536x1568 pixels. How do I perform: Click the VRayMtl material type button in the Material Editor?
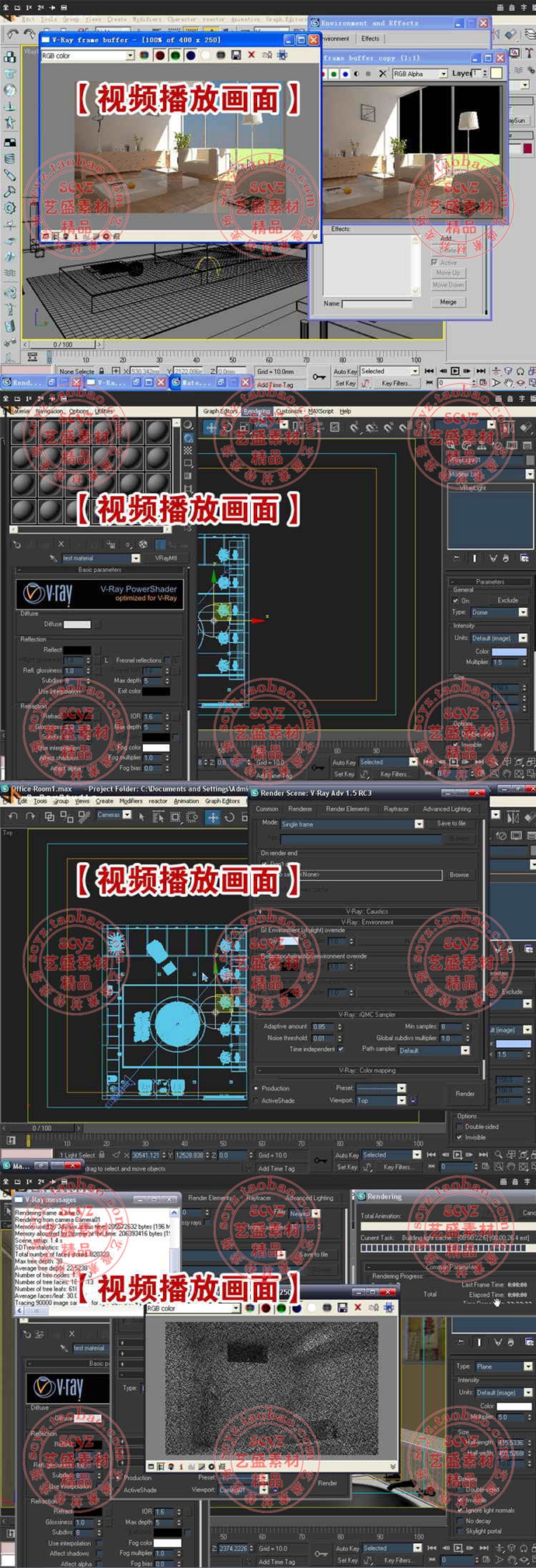[165, 558]
